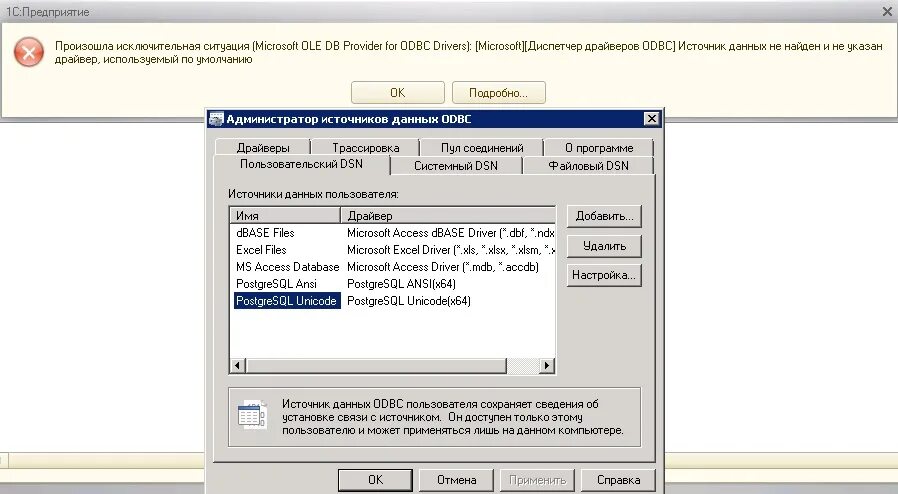Click the list's right scroll arrow
898x494 pixels.
pyautogui.click(x=547, y=365)
